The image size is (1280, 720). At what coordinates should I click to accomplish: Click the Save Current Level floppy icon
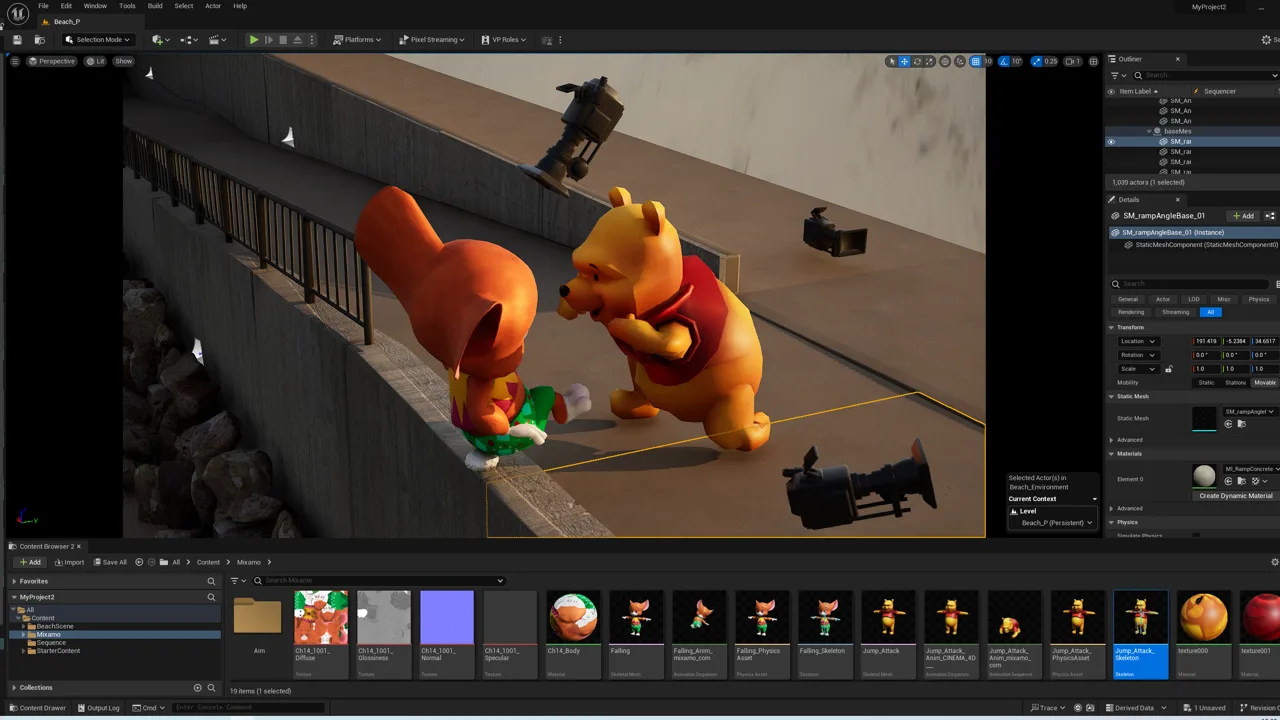17,40
